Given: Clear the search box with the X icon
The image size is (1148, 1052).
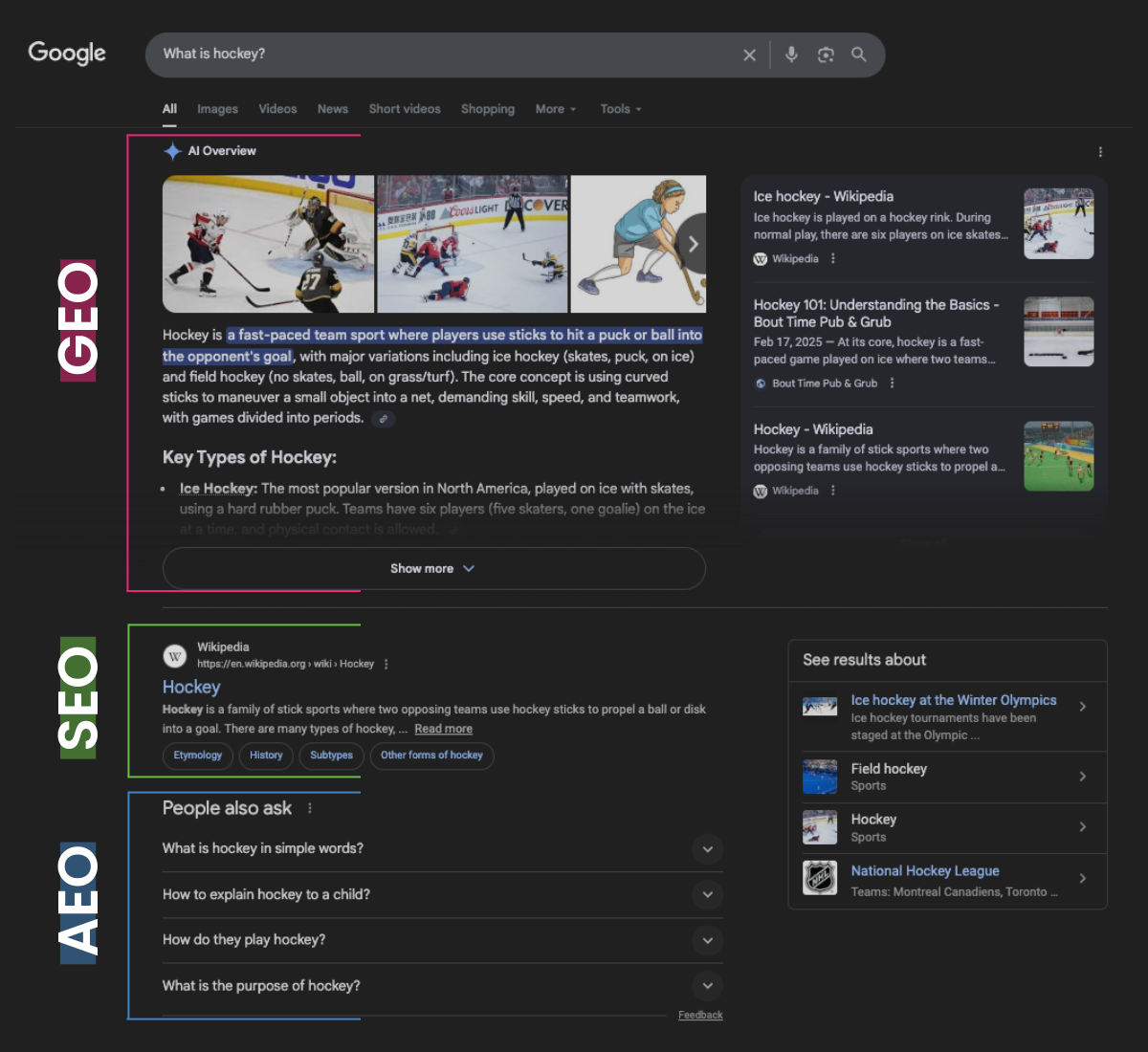Looking at the screenshot, I should (x=749, y=55).
